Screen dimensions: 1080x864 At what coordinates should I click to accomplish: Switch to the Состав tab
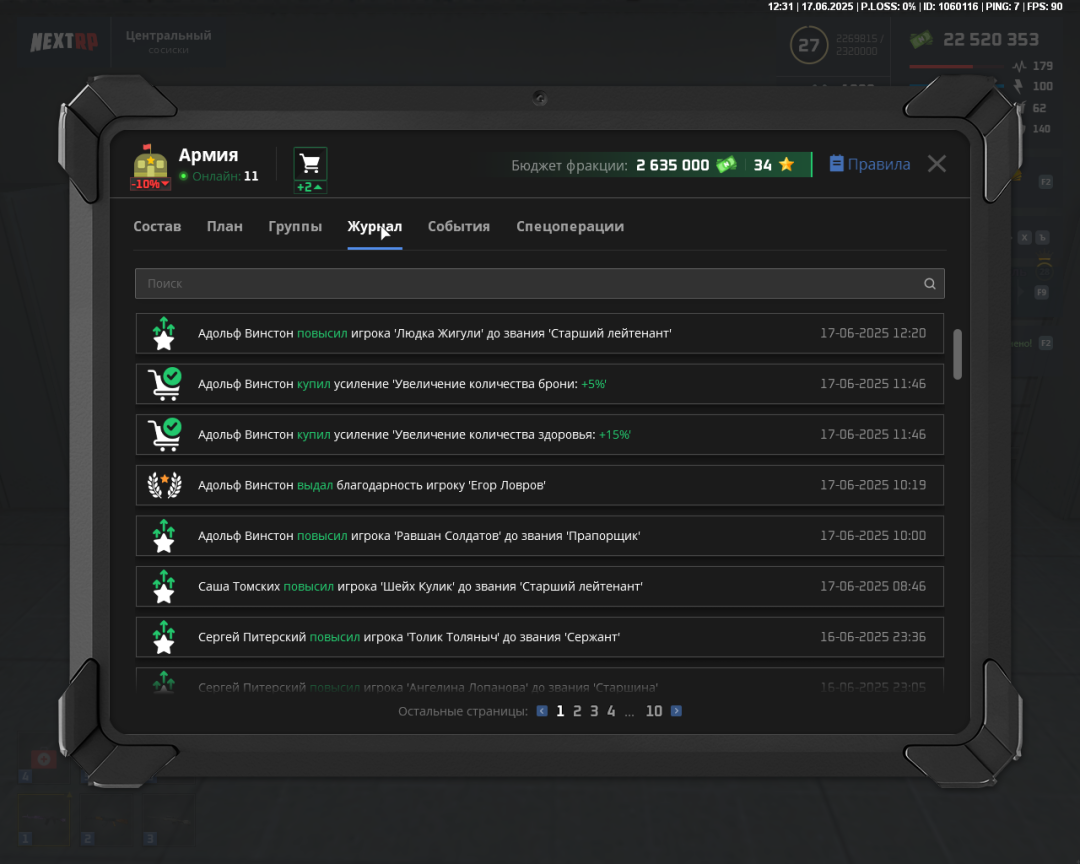click(x=157, y=227)
